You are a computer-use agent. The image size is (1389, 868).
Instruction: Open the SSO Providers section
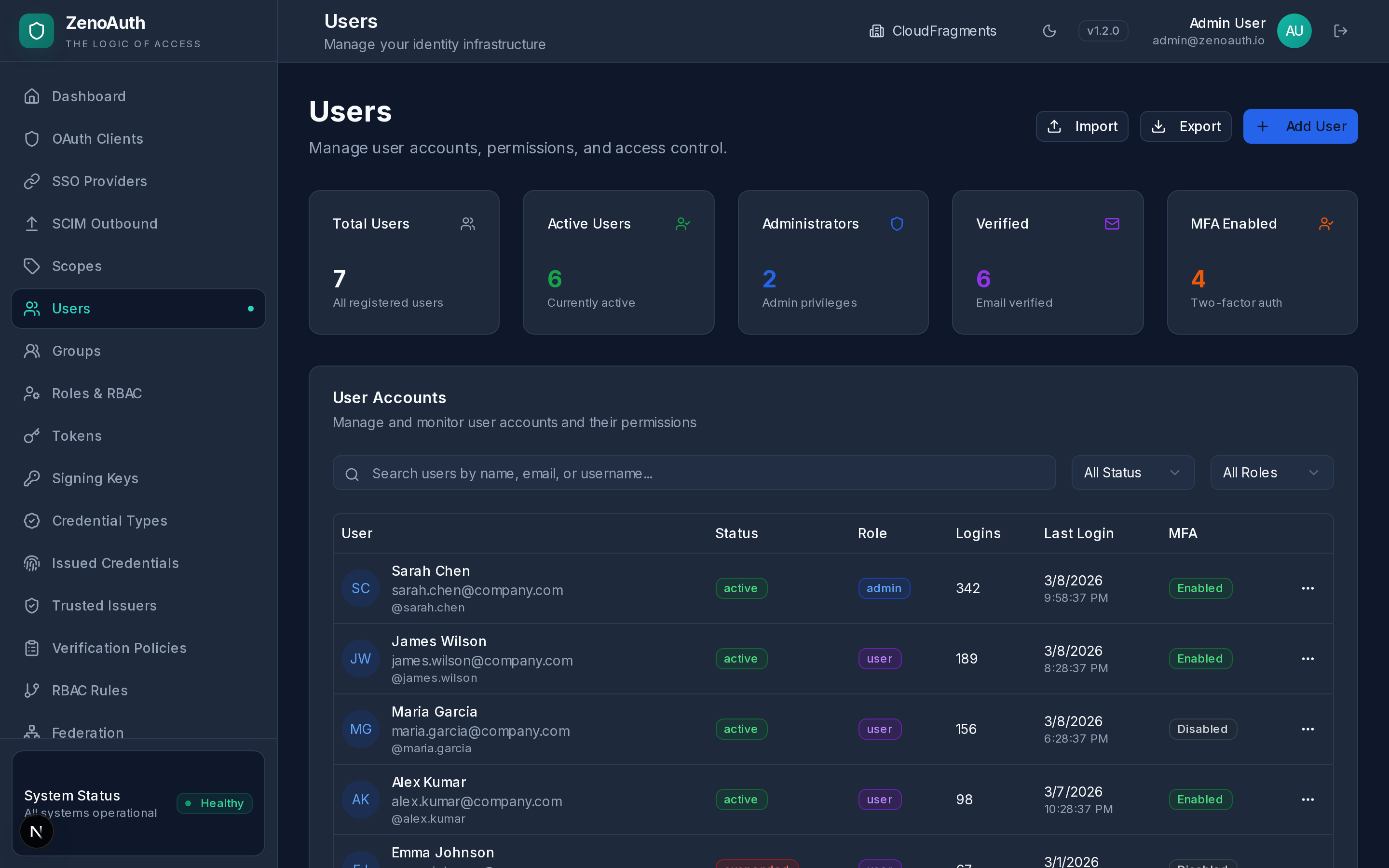100,181
